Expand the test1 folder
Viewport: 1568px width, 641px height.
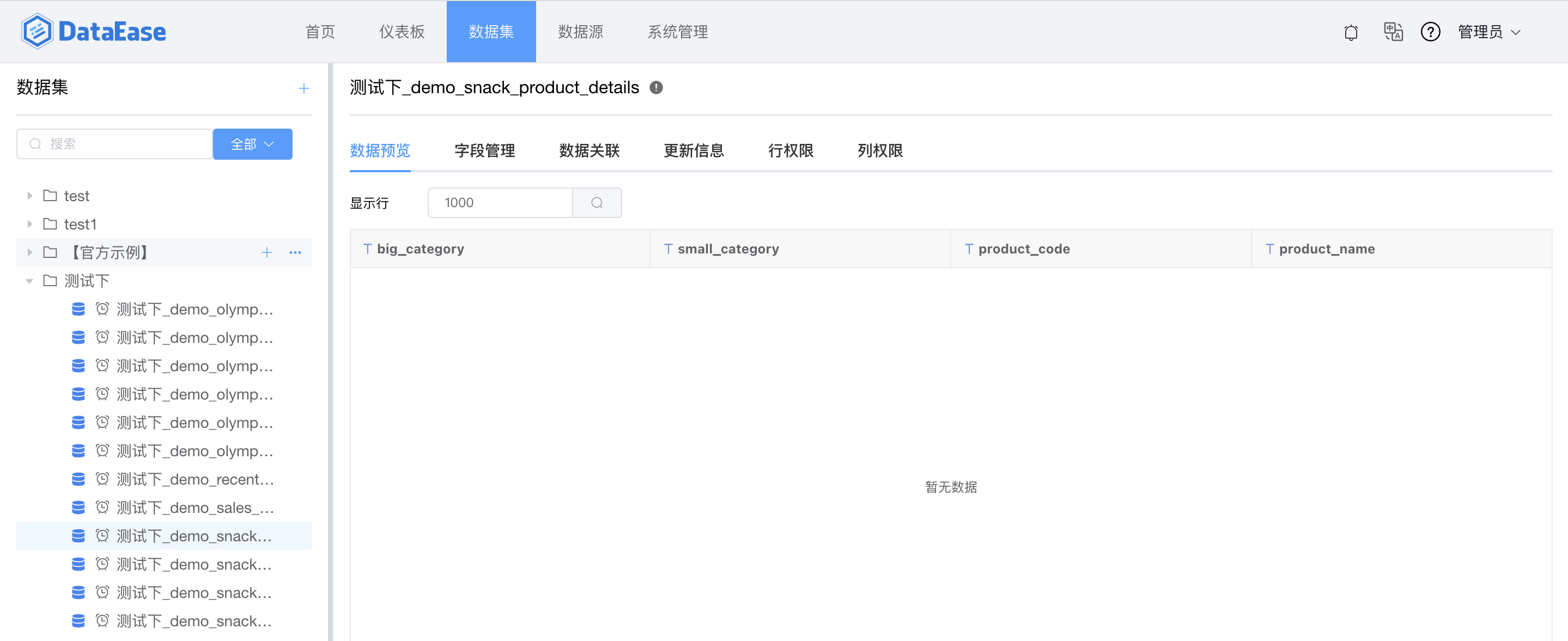pyautogui.click(x=29, y=223)
